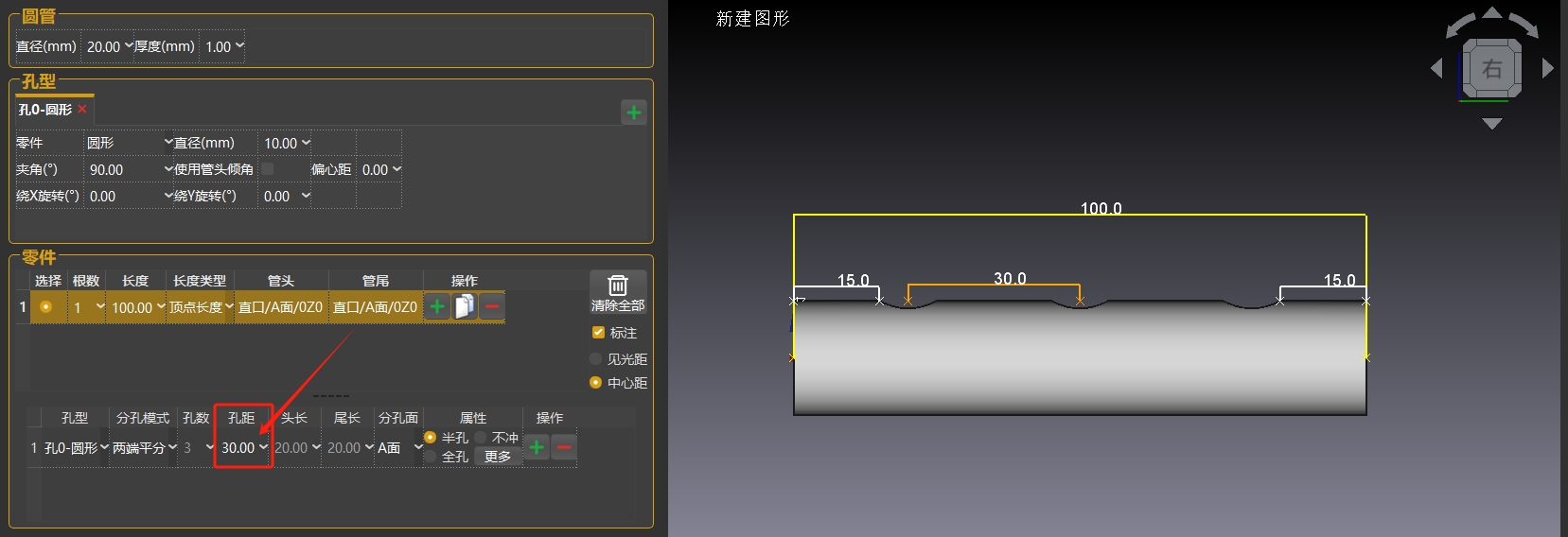This screenshot has height=537, width=1568.
Task: Click the up arrow above the view cube
Action: click(x=1492, y=12)
